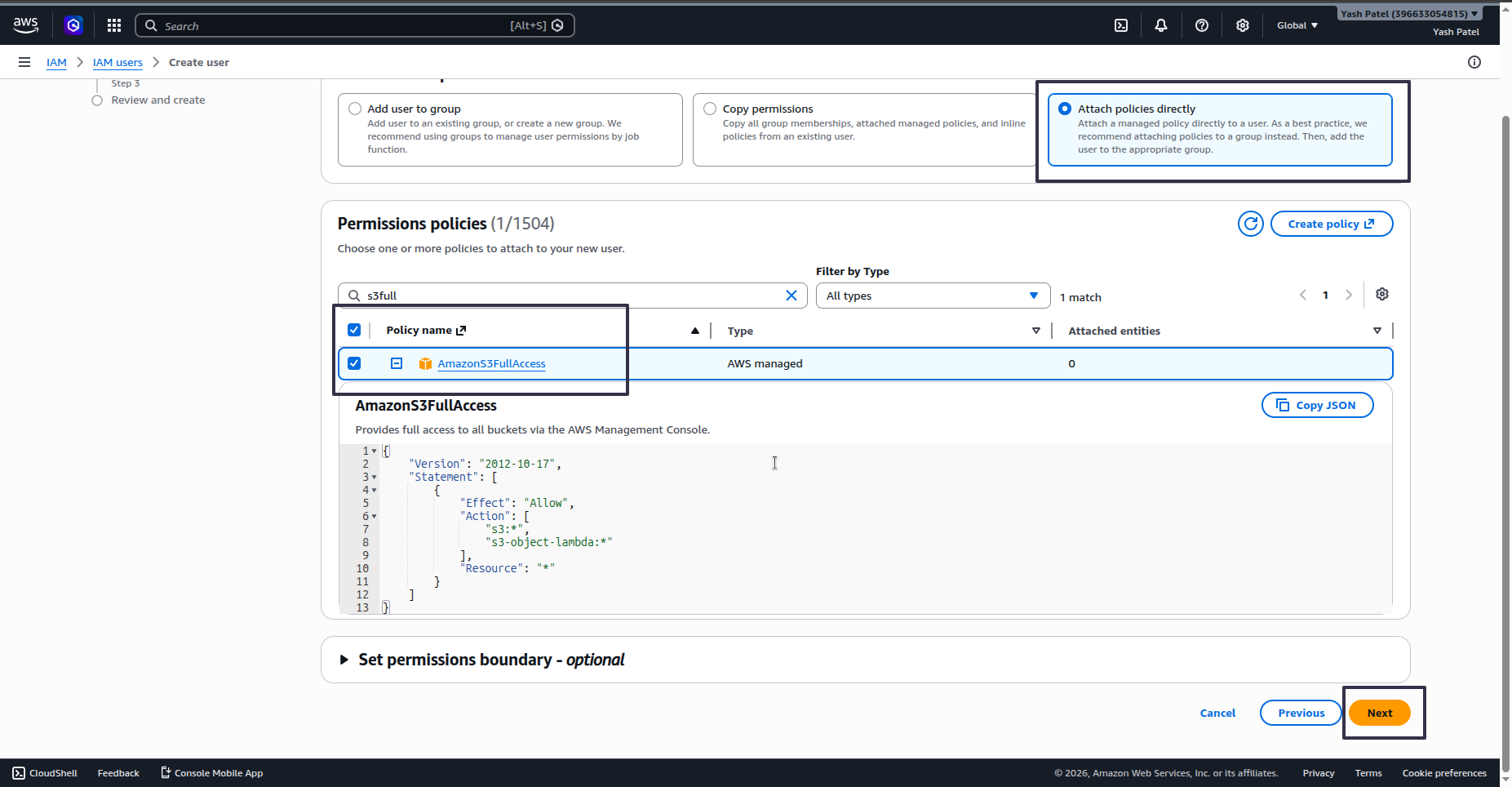Sort by Policy name ascending arrow
This screenshot has width=1512, height=787.
pyautogui.click(x=695, y=331)
